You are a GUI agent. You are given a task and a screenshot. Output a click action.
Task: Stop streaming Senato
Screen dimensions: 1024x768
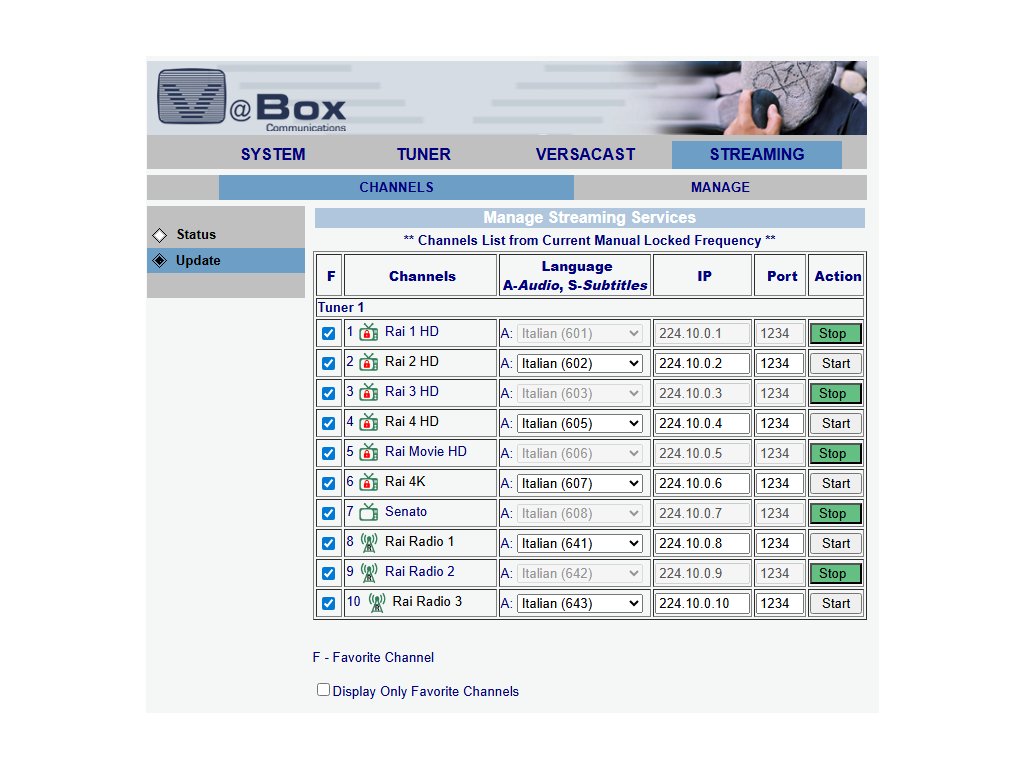(835, 514)
